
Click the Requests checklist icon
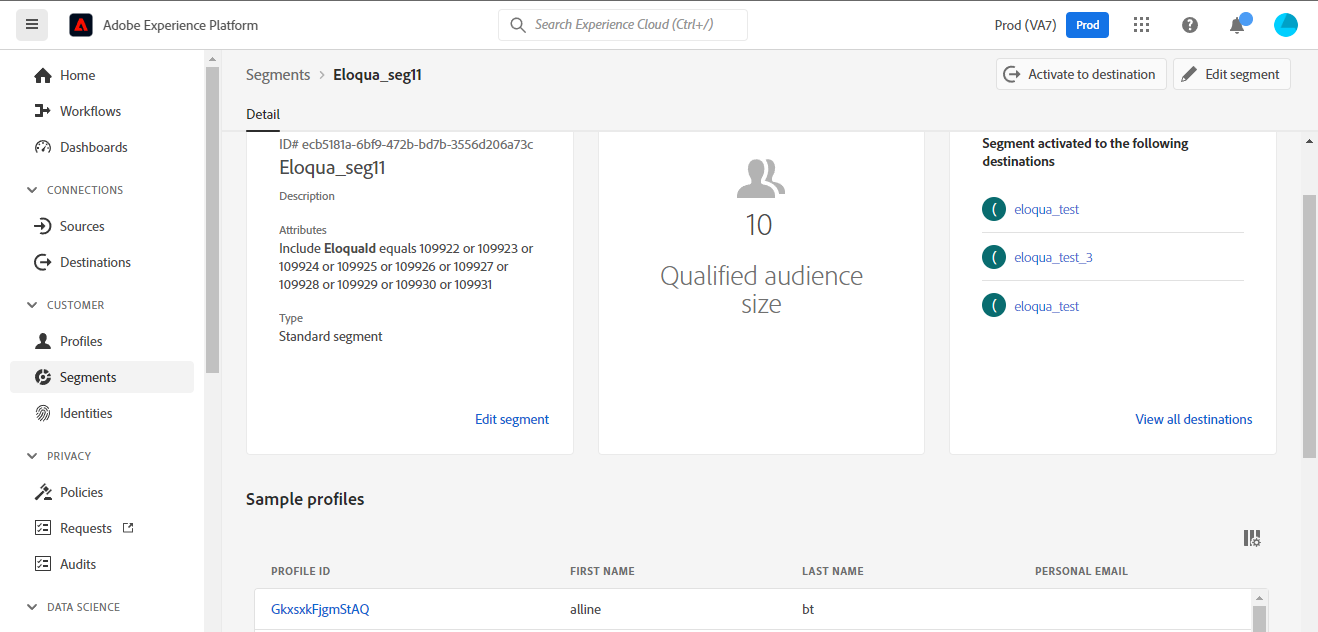[42, 528]
